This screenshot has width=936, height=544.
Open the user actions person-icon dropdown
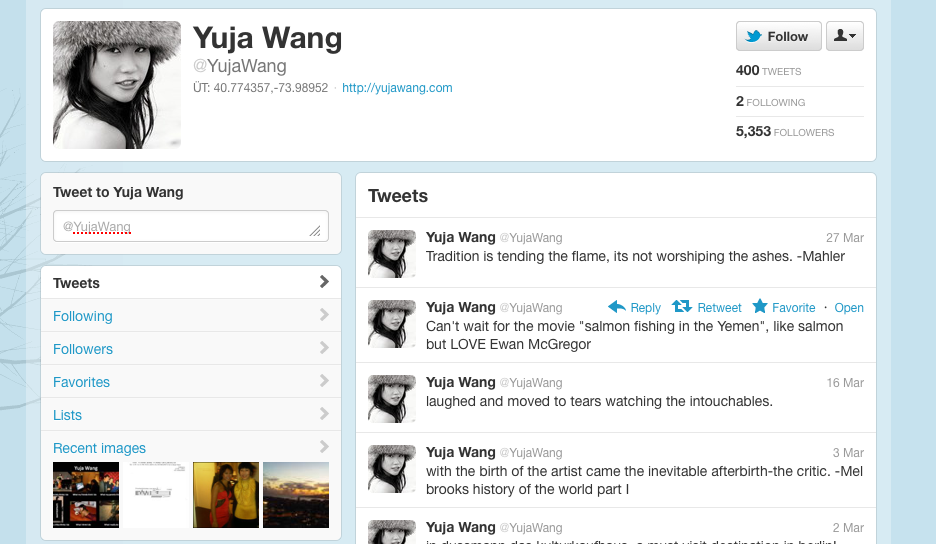click(x=845, y=36)
